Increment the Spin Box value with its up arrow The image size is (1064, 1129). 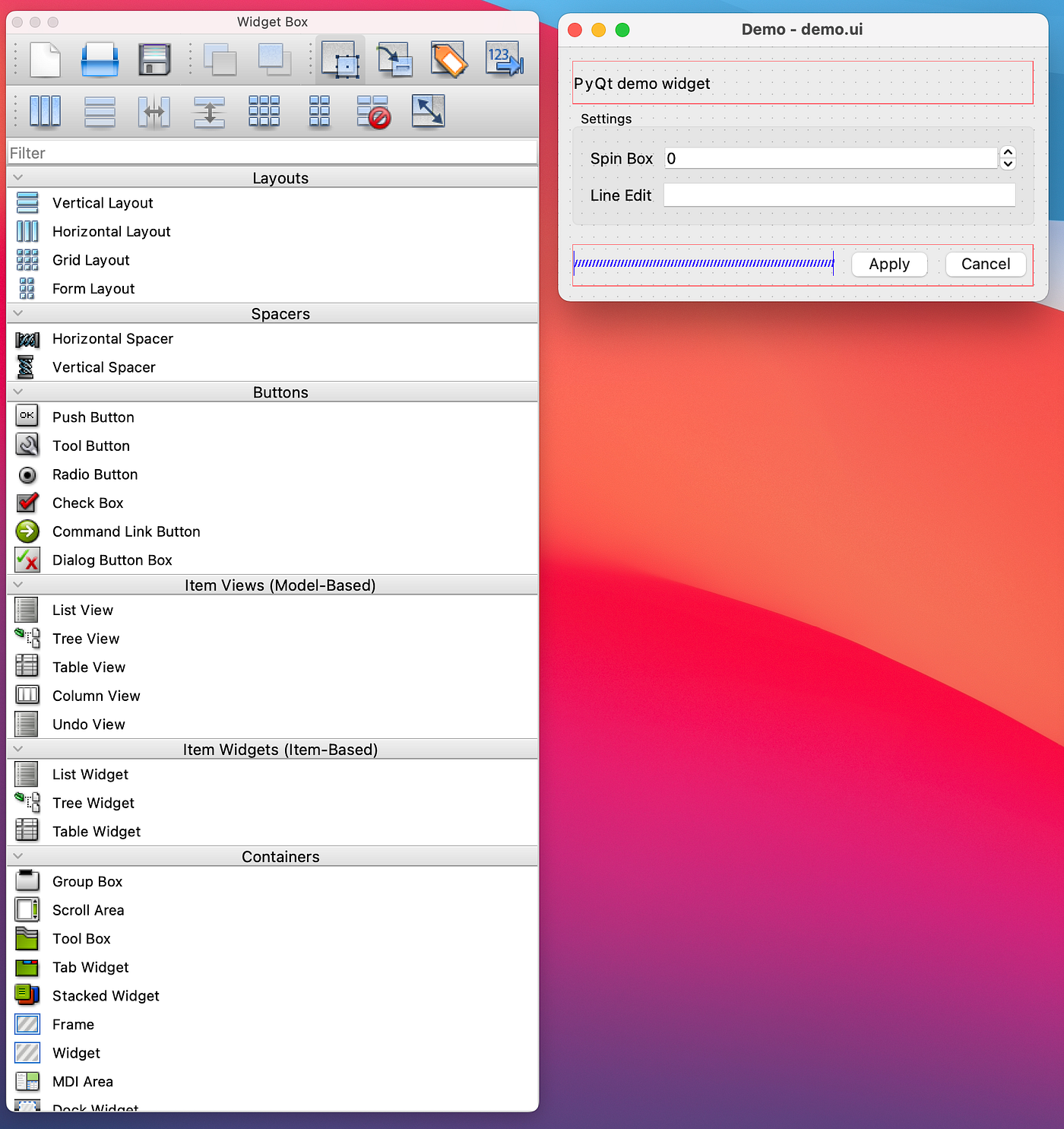(x=1008, y=152)
